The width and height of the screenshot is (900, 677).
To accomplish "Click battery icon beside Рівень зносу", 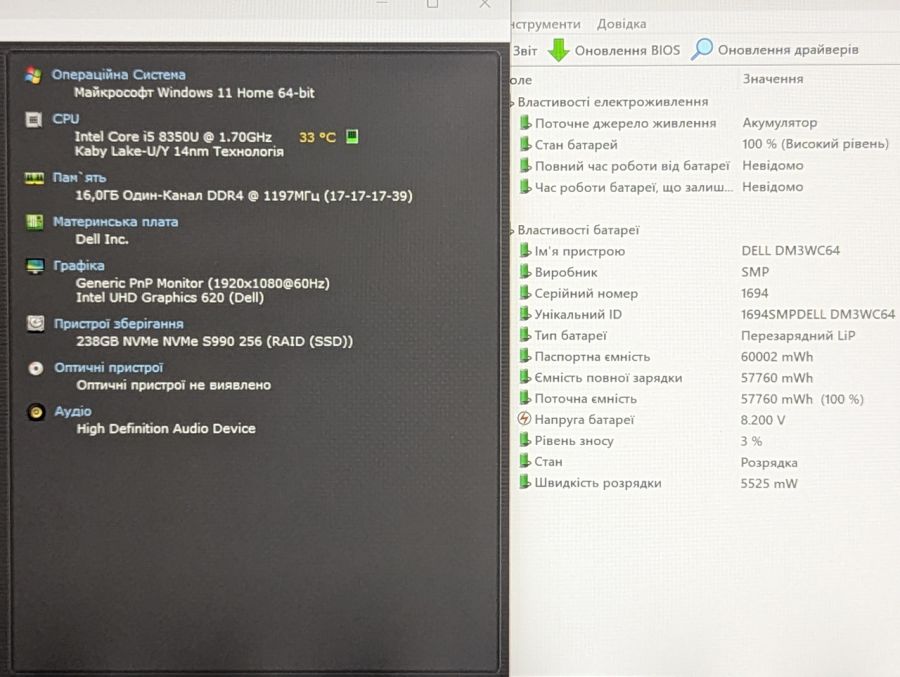I will click(525, 440).
